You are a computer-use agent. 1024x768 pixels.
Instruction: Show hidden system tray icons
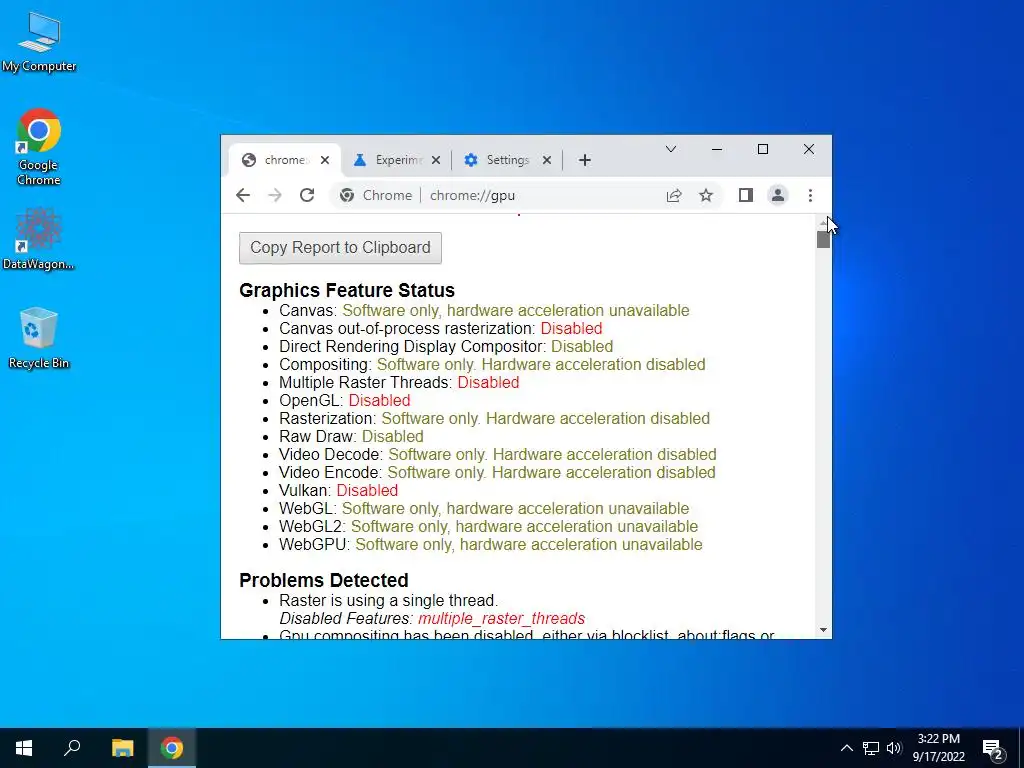[846, 748]
